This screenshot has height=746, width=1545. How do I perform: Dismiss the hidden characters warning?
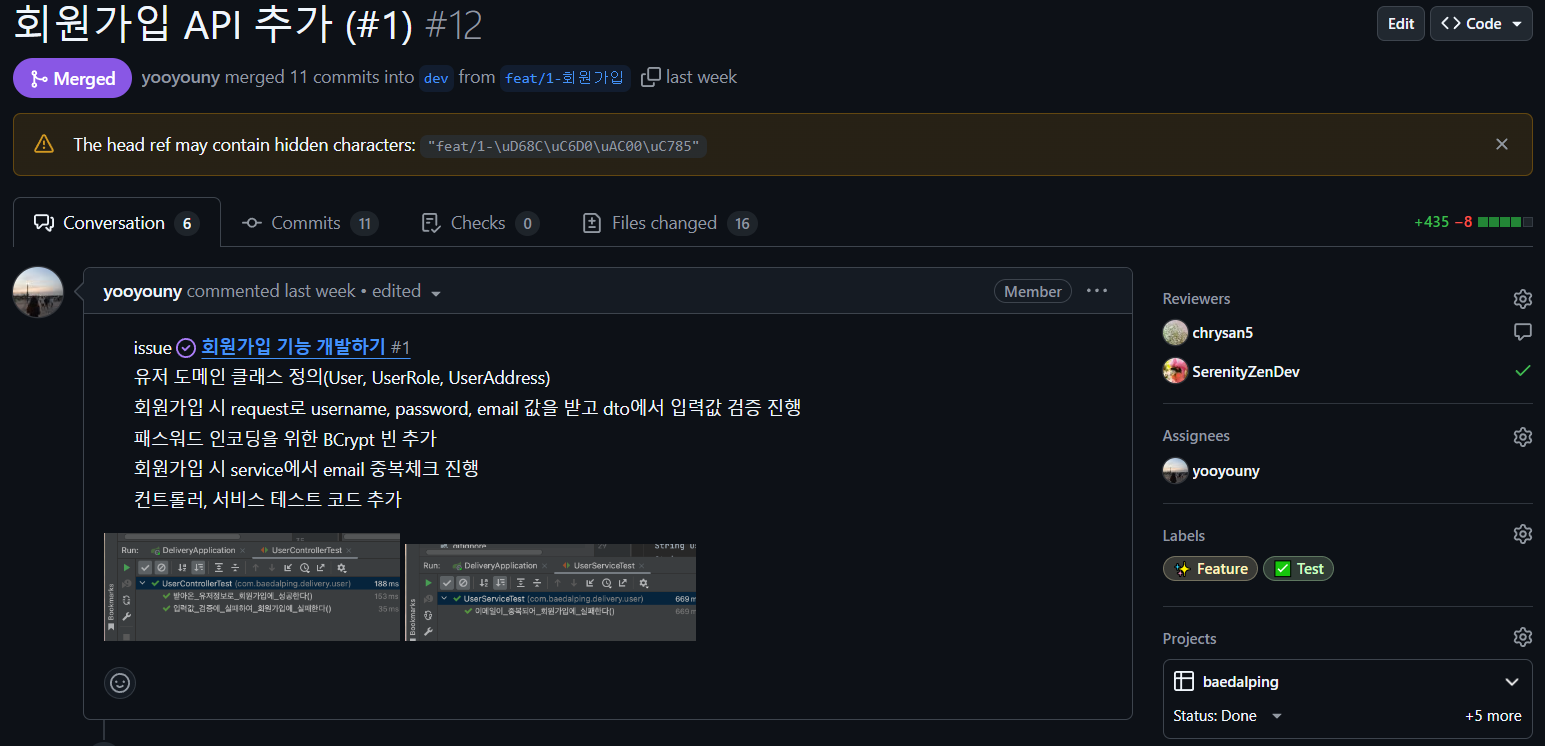(1501, 144)
